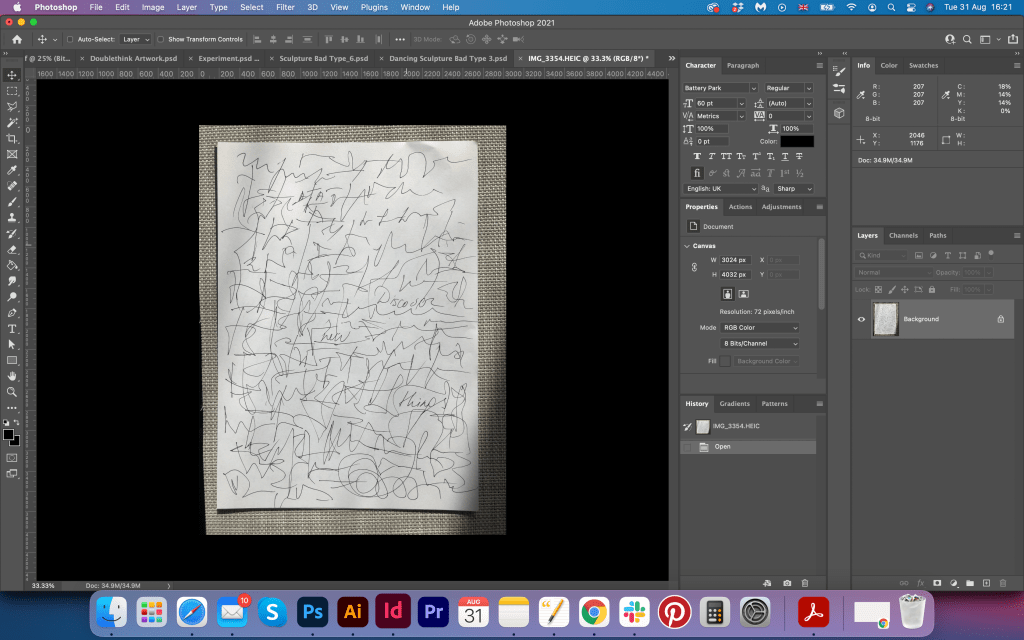This screenshot has width=1024, height=640.
Task: Check Show Transform Controls option
Action: coord(161,40)
